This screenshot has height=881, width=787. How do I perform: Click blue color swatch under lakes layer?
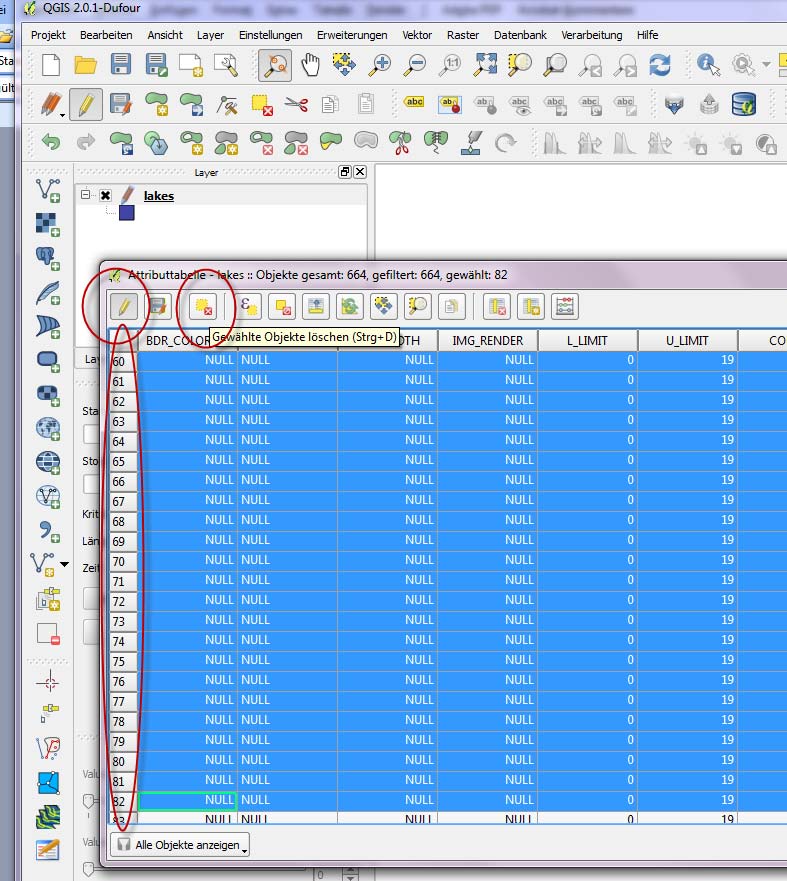[126, 213]
